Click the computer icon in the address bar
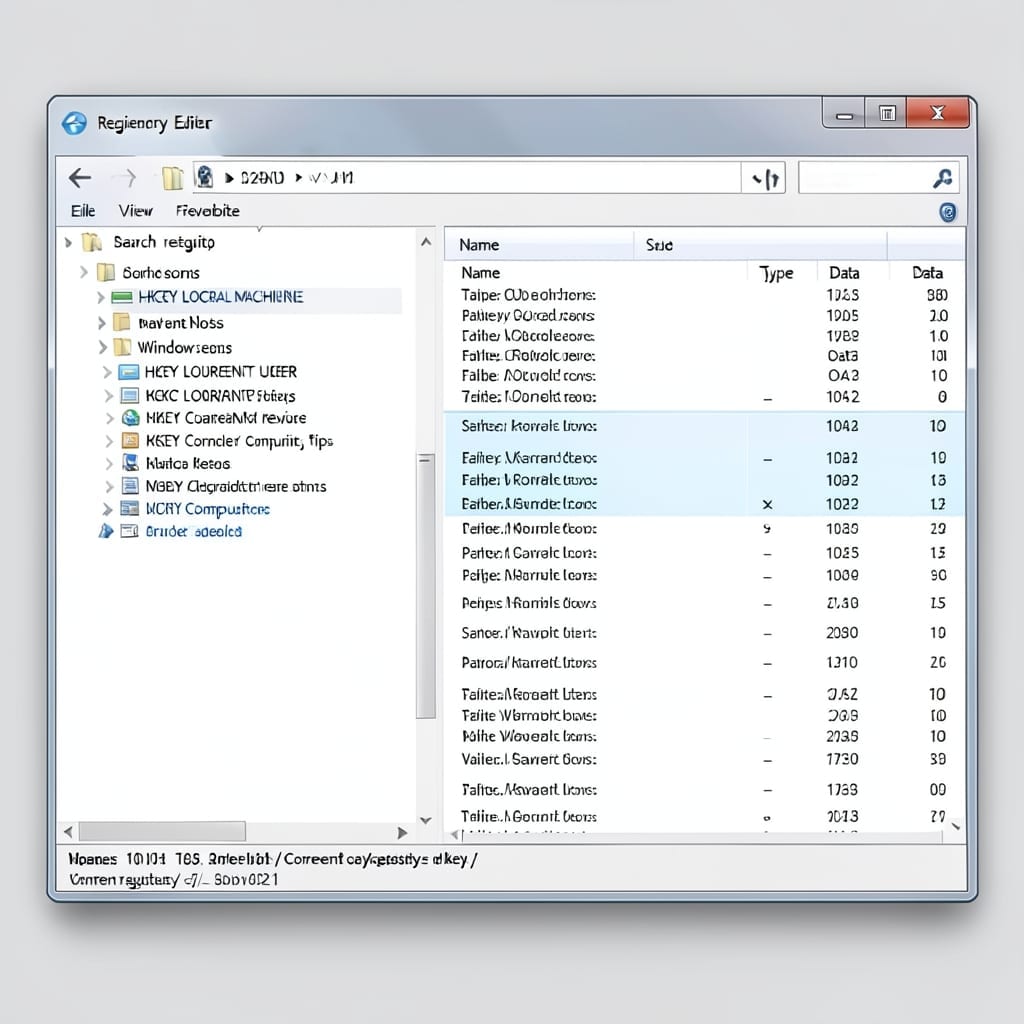This screenshot has height=1024, width=1024. pos(204,177)
